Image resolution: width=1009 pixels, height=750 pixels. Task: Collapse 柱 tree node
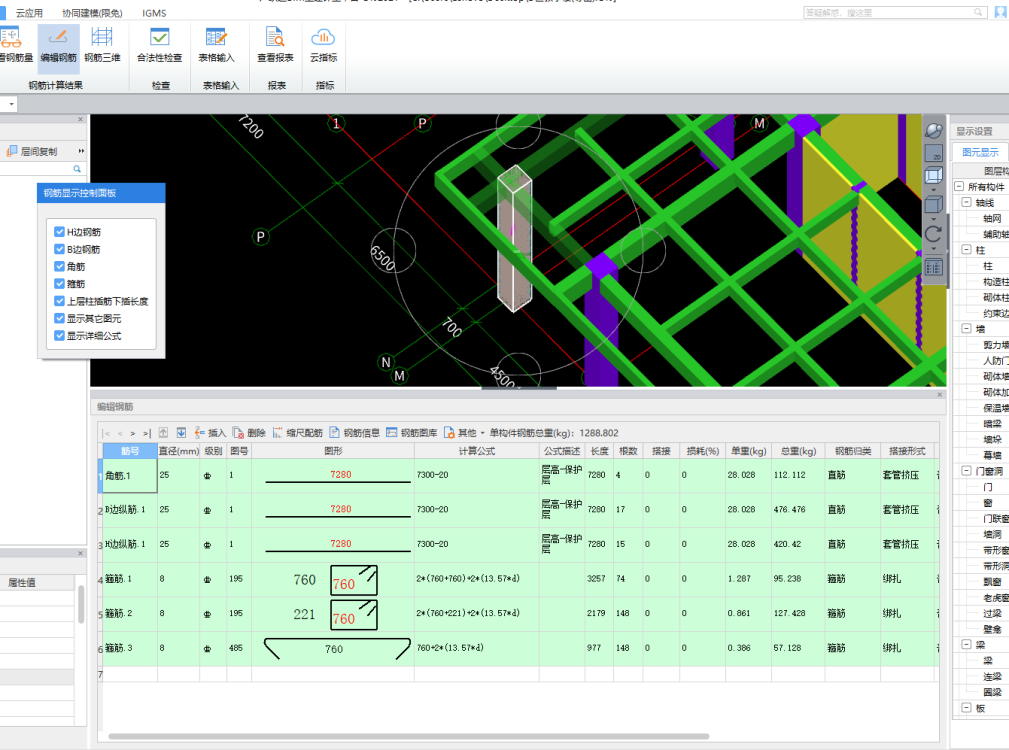[x=967, y=250]
